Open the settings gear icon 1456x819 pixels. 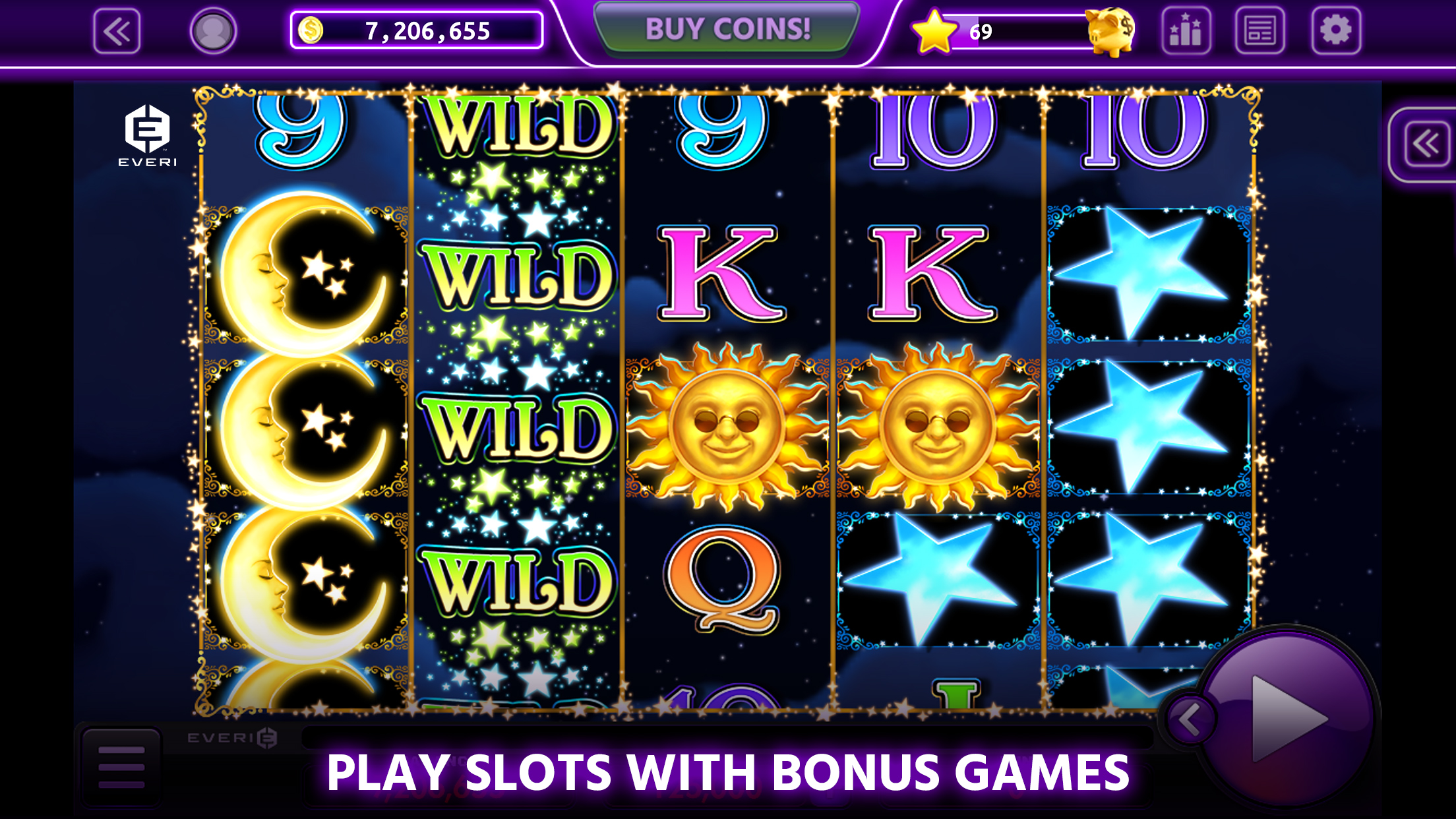1336,30
